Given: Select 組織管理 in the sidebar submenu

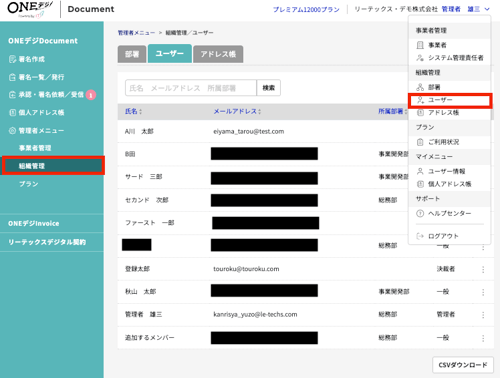Looking at the screenshot, I should (53, 166).
